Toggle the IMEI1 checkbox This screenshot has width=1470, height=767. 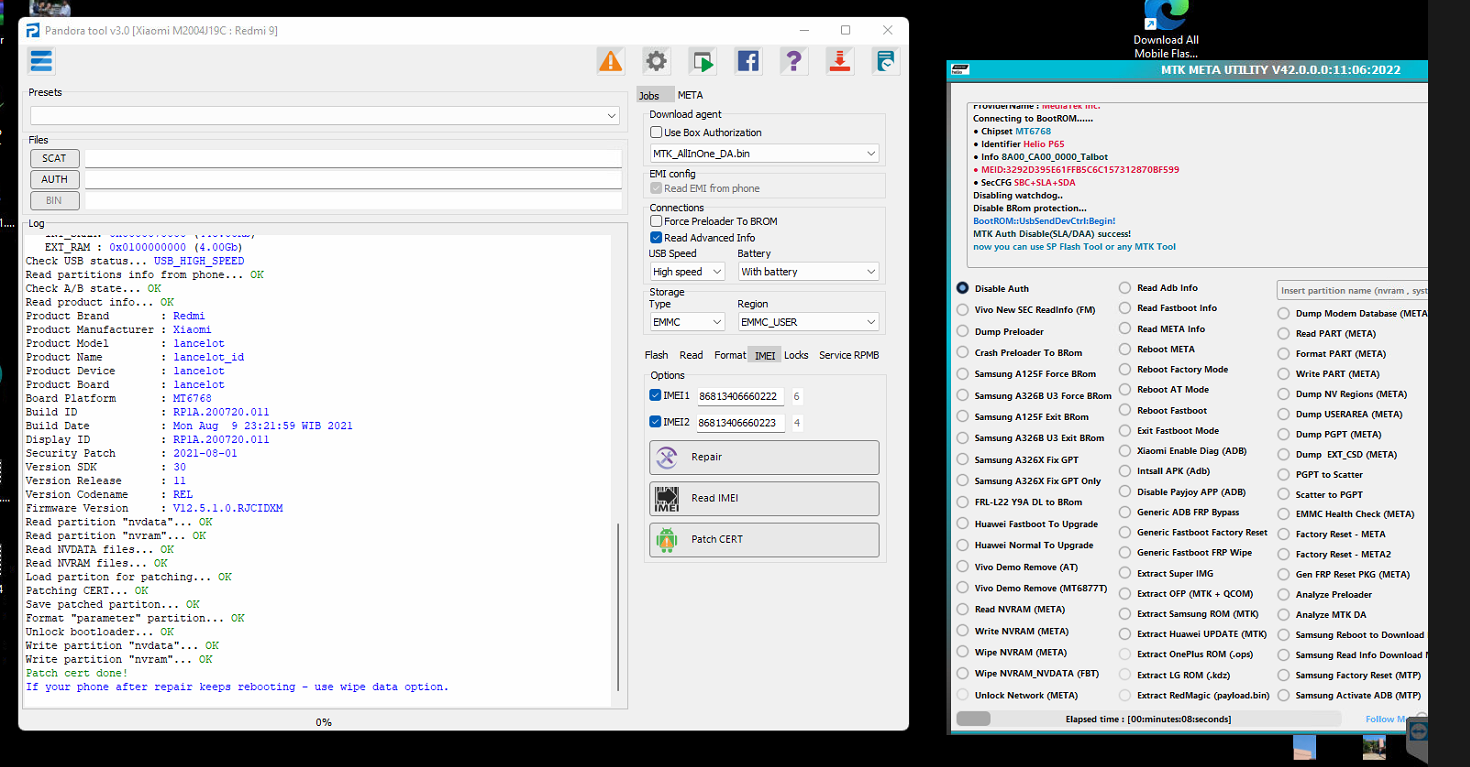655,396
